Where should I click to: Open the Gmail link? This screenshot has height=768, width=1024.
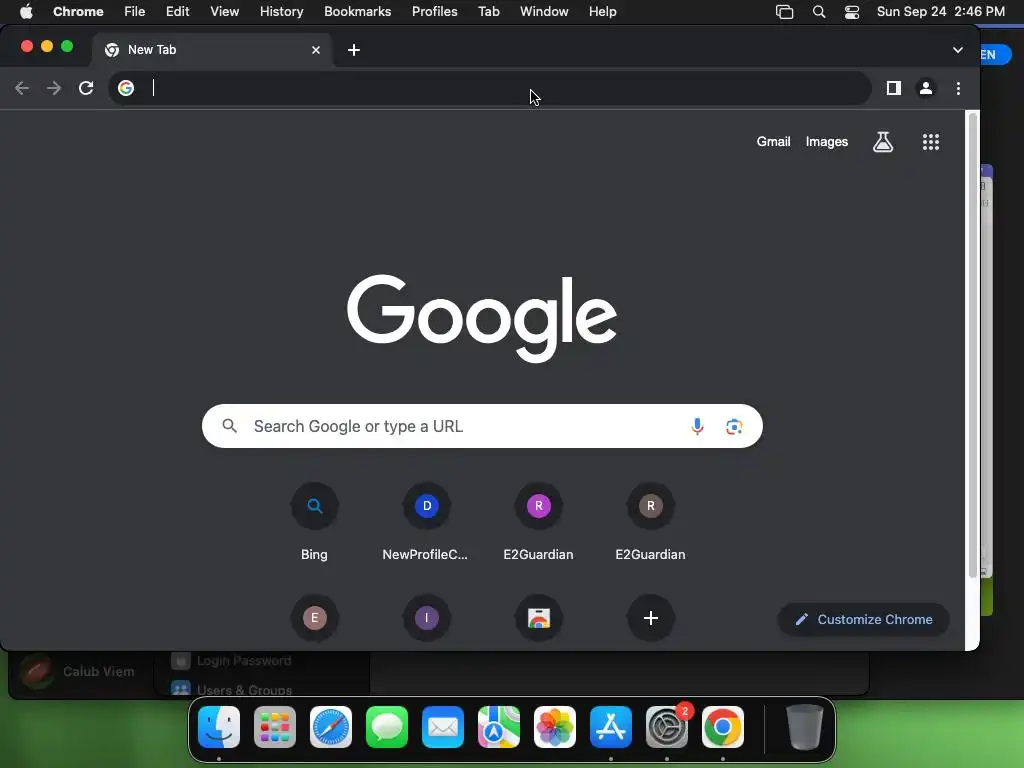773,142
